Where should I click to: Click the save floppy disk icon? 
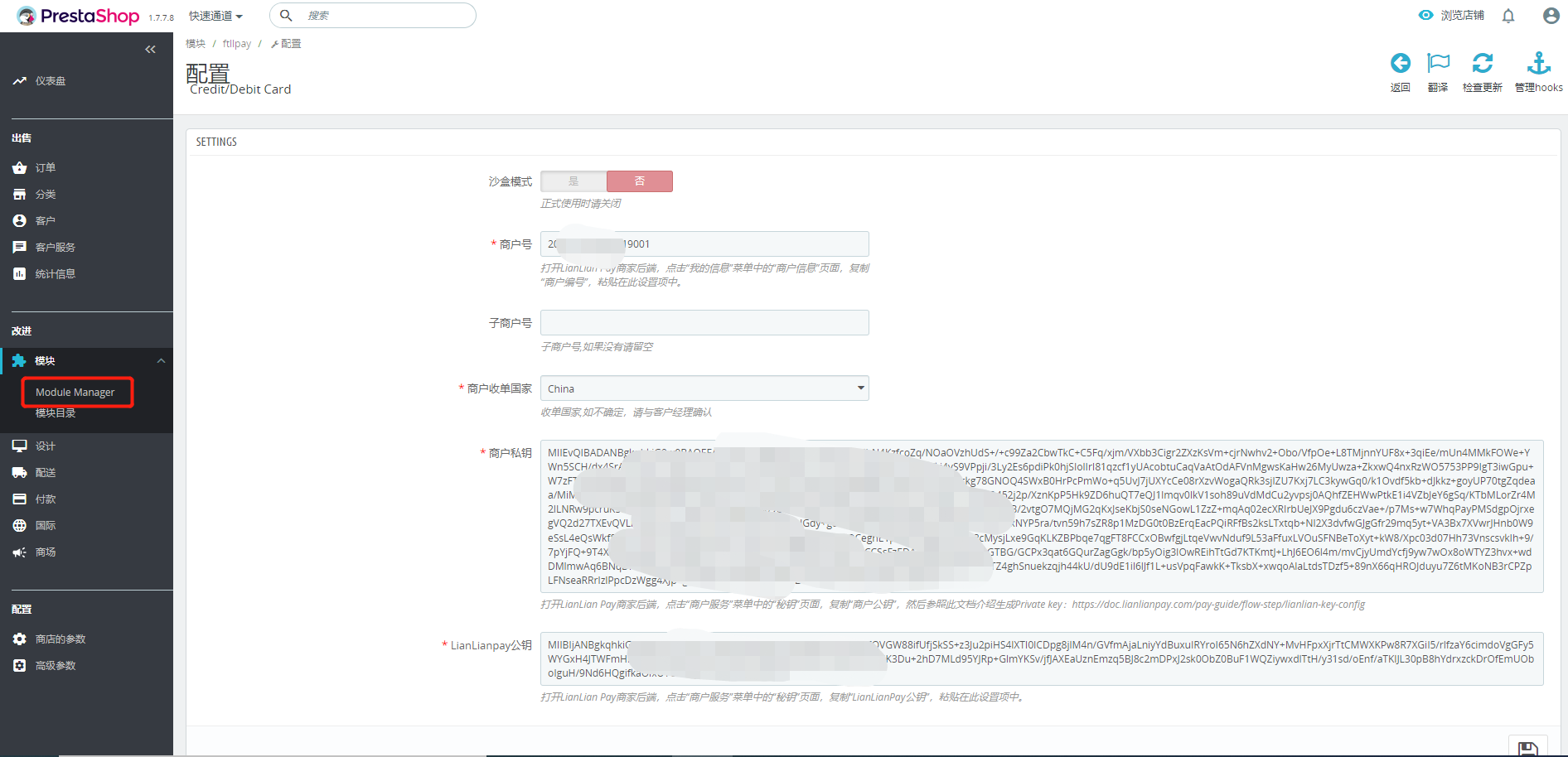point(1528,748)
